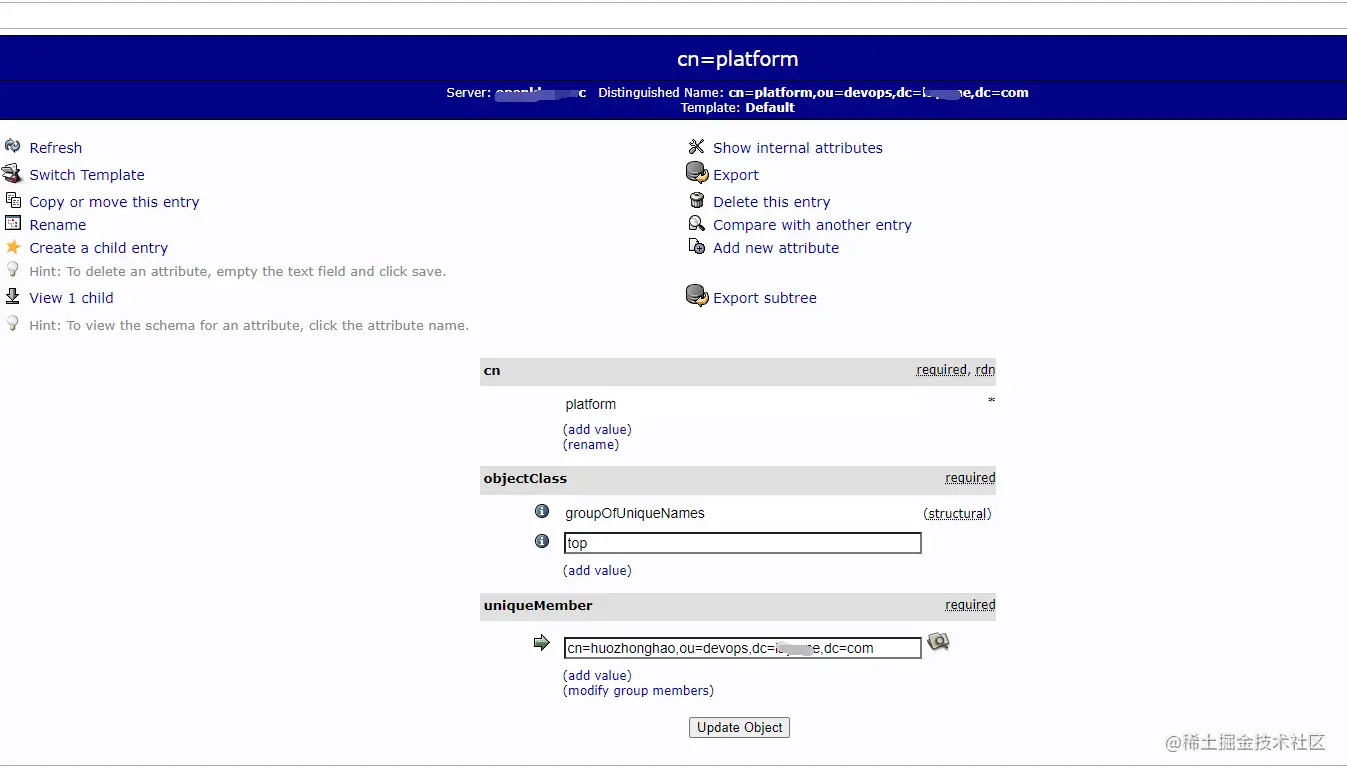Select Copy or move this entry

[x=114, y=202]
